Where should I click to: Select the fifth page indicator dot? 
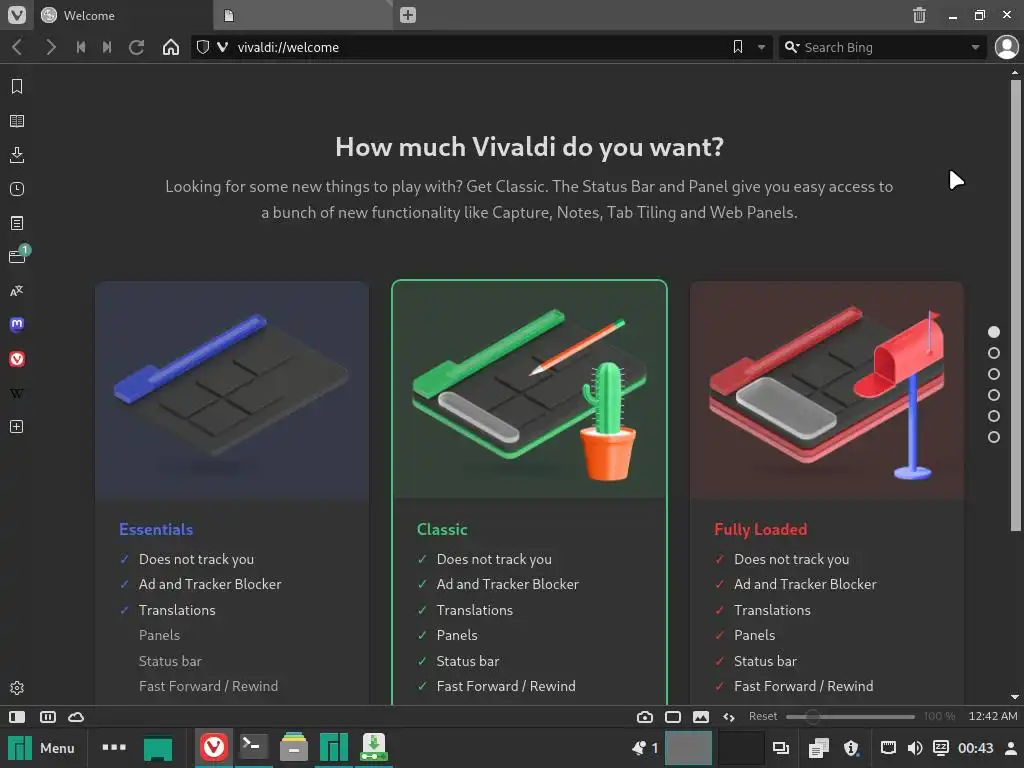[994, 416]
